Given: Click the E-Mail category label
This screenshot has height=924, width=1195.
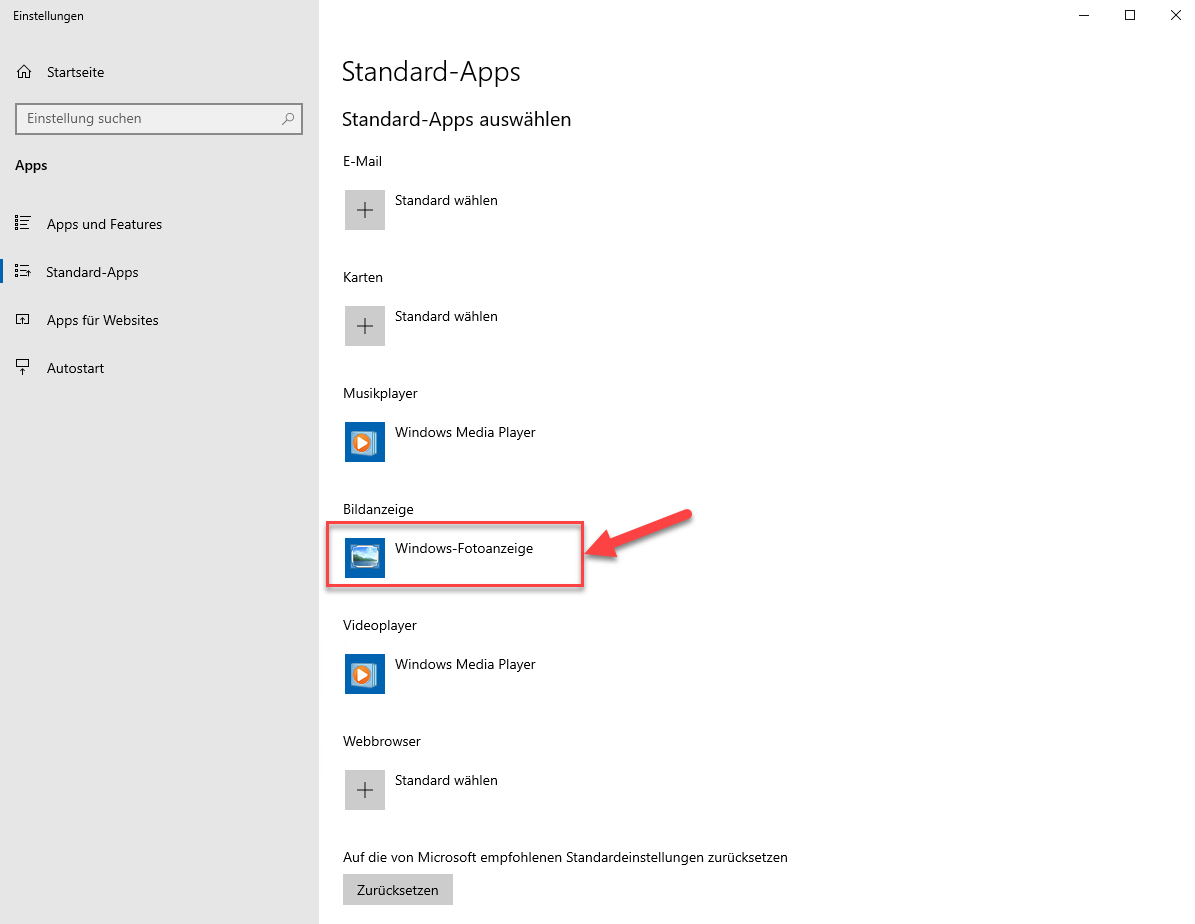Looking at the screenshot, I should 363,161.
